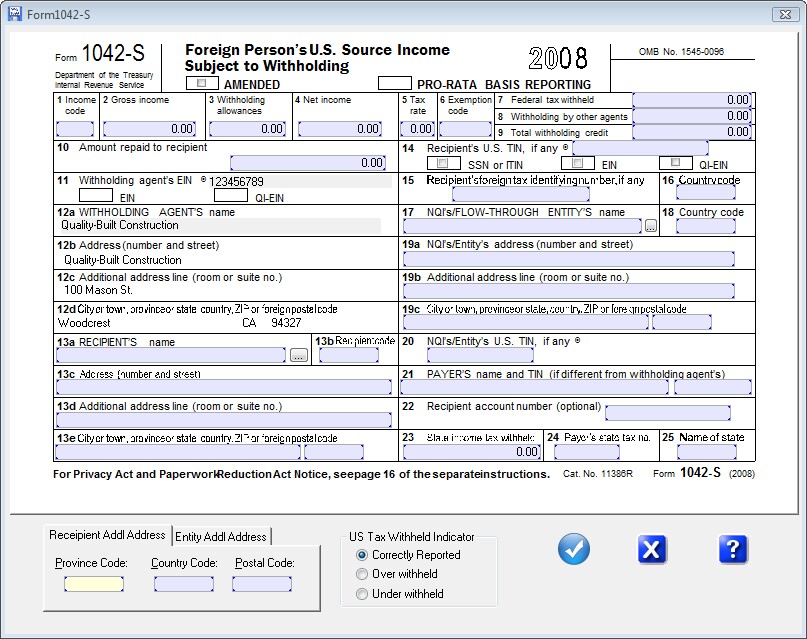Click box 18 Country code field
Viewport: 807px width, 639px height.
click(x=706, y=226)
